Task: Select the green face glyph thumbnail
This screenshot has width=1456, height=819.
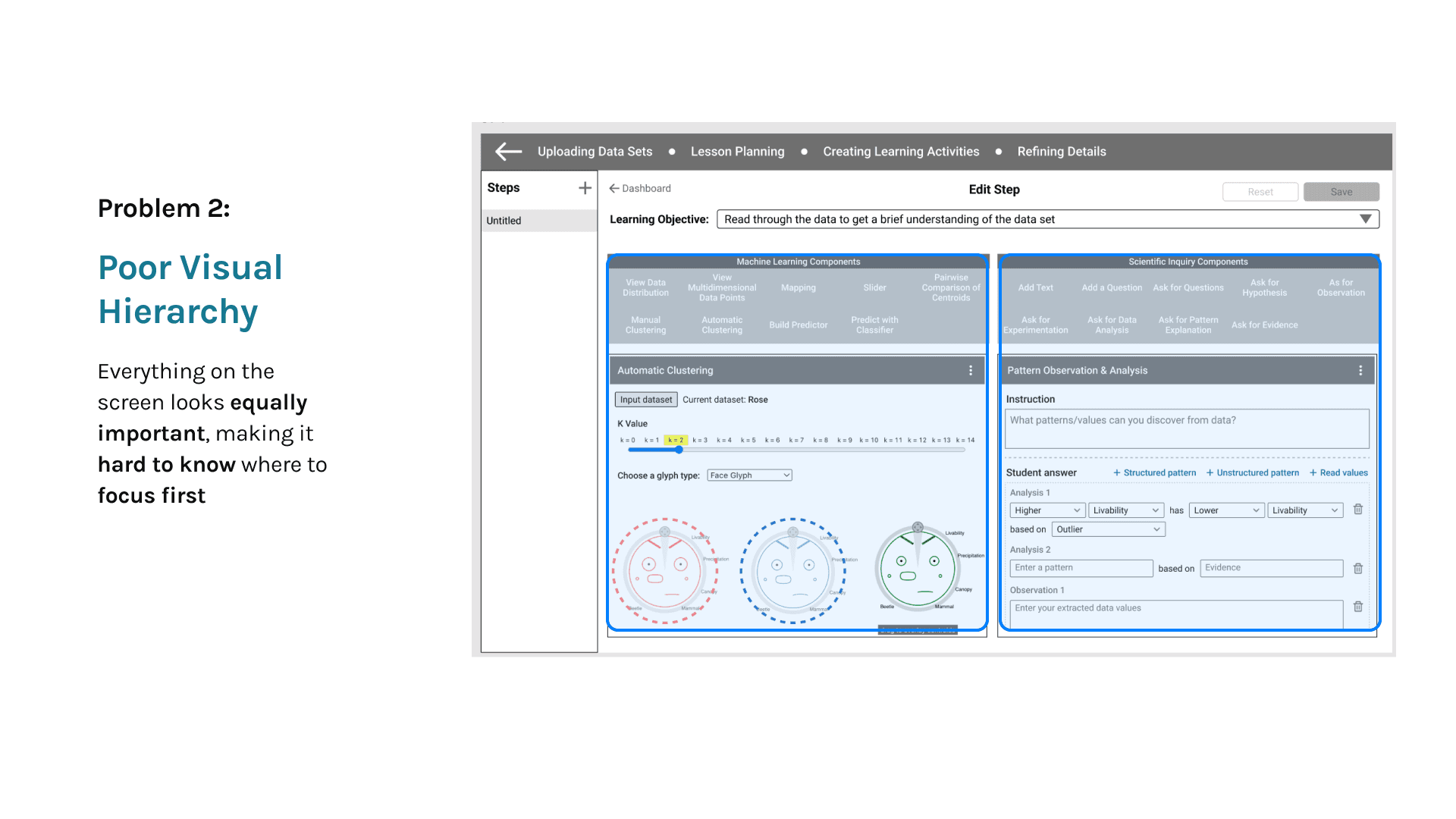Action: point(918,567)
